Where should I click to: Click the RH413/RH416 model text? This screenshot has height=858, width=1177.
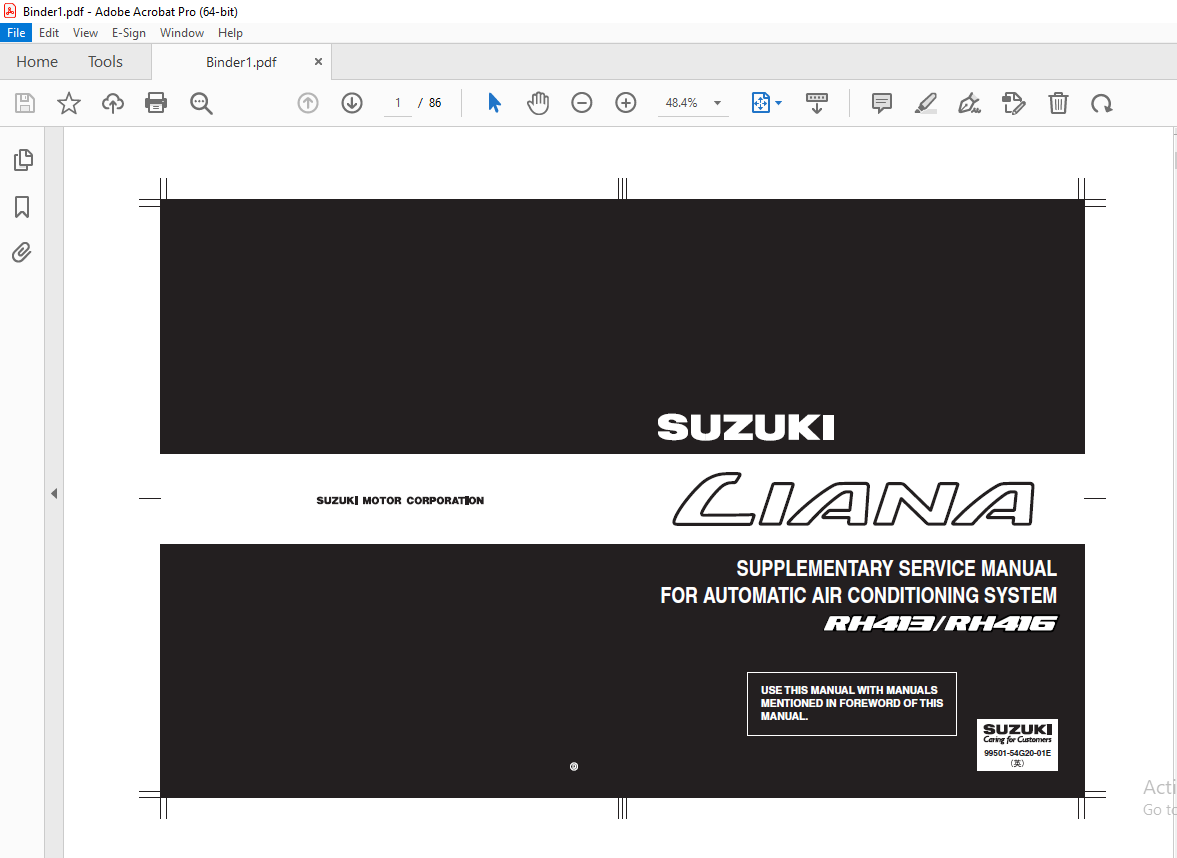pos(941,623)
